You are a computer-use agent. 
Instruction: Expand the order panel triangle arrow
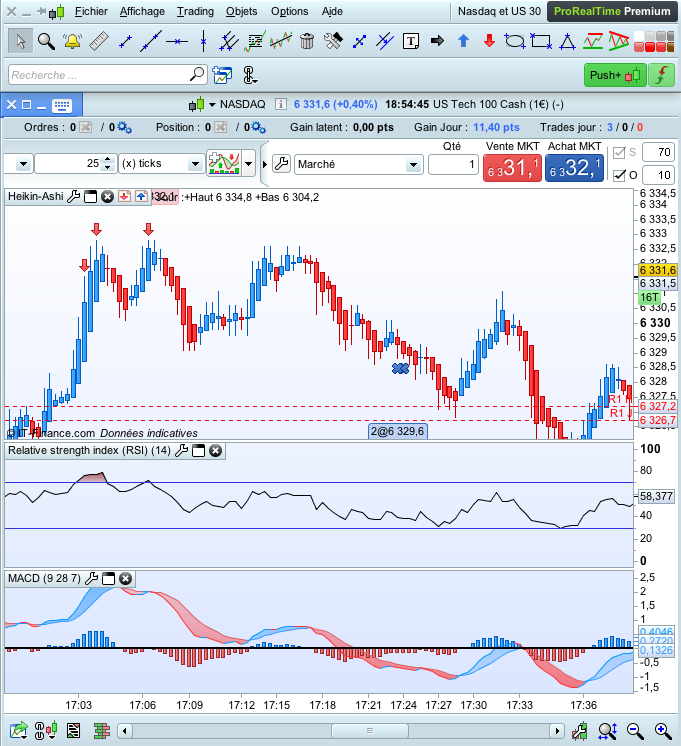click(x=265, y=164)
